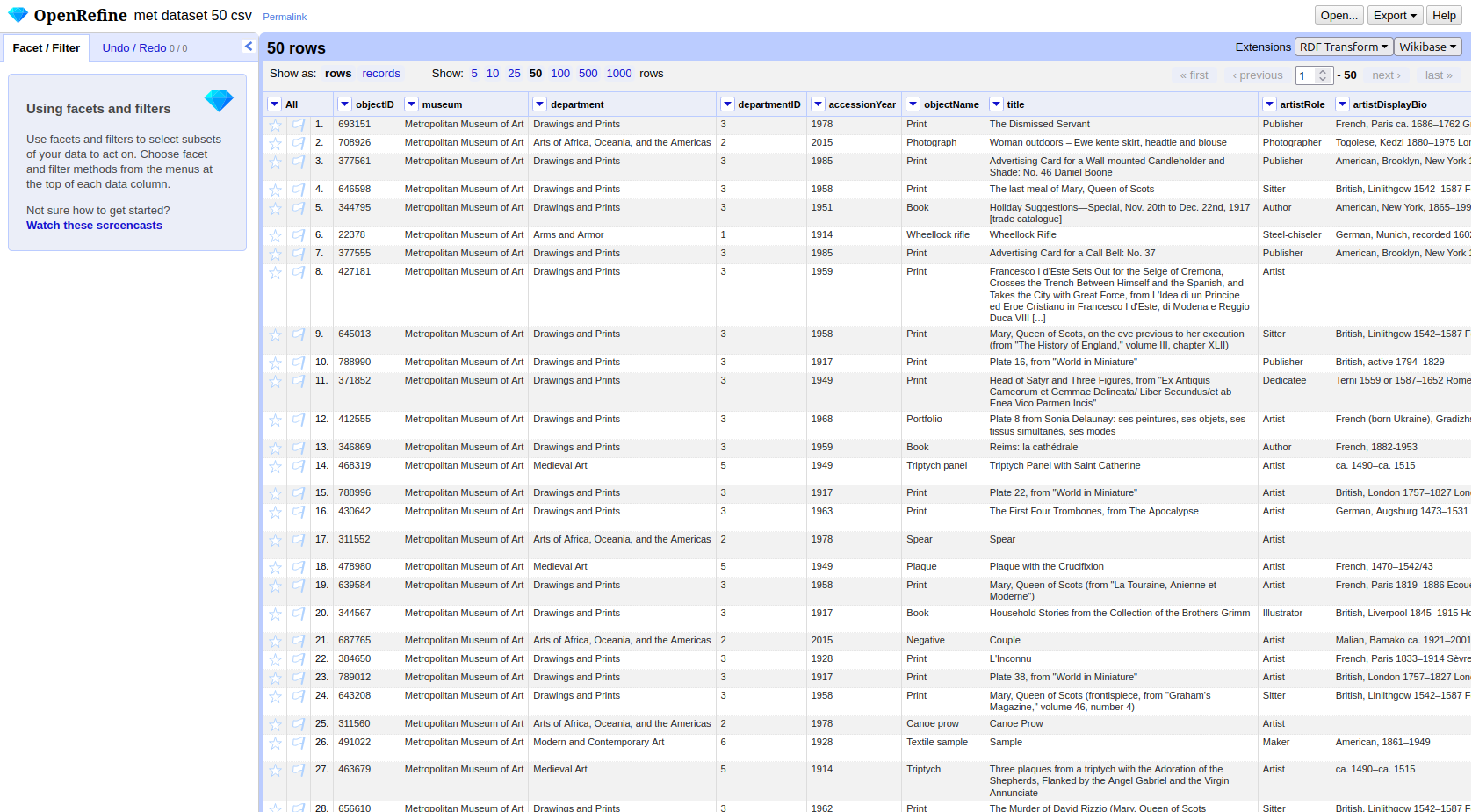Star row 25 with objectID 311560
The image size is (1472, 812).
(276, 724)
